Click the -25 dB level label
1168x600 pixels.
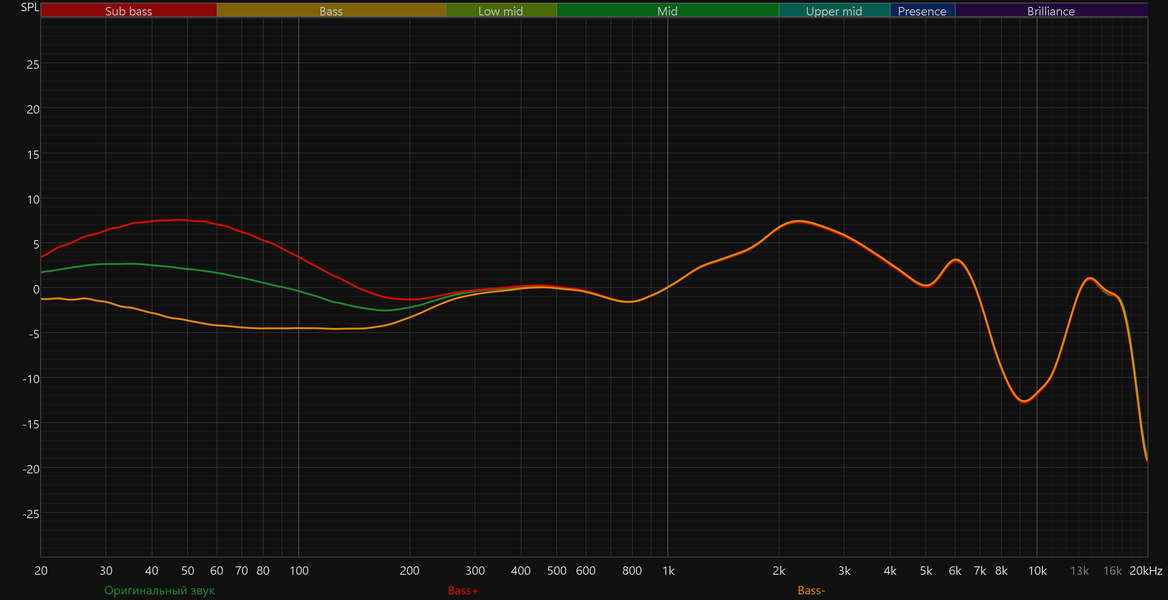pyautogui.click(x=31, y=514)
